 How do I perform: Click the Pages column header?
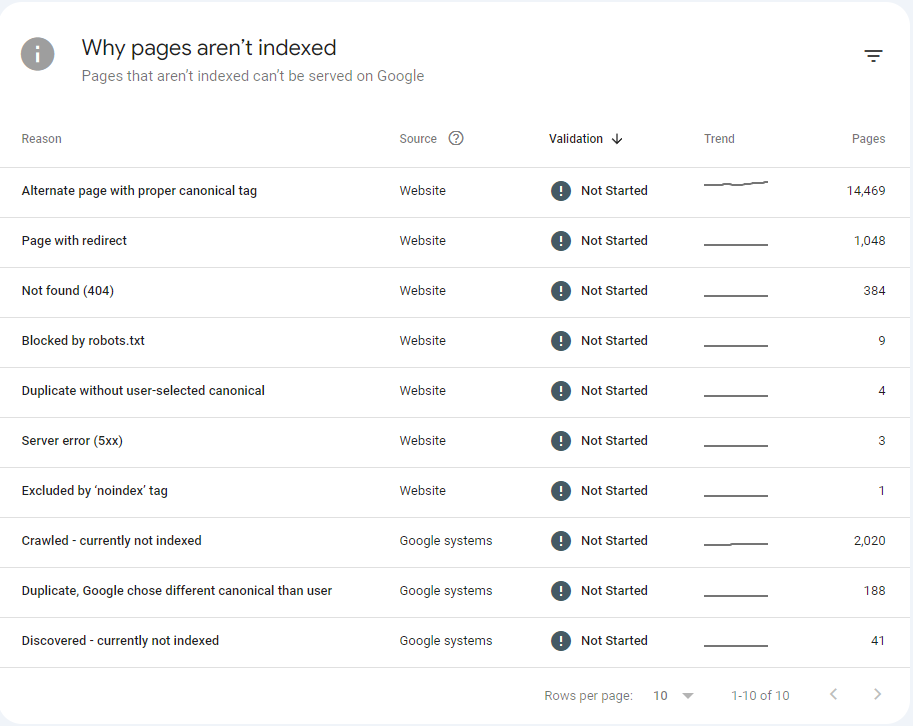point(868,139)
